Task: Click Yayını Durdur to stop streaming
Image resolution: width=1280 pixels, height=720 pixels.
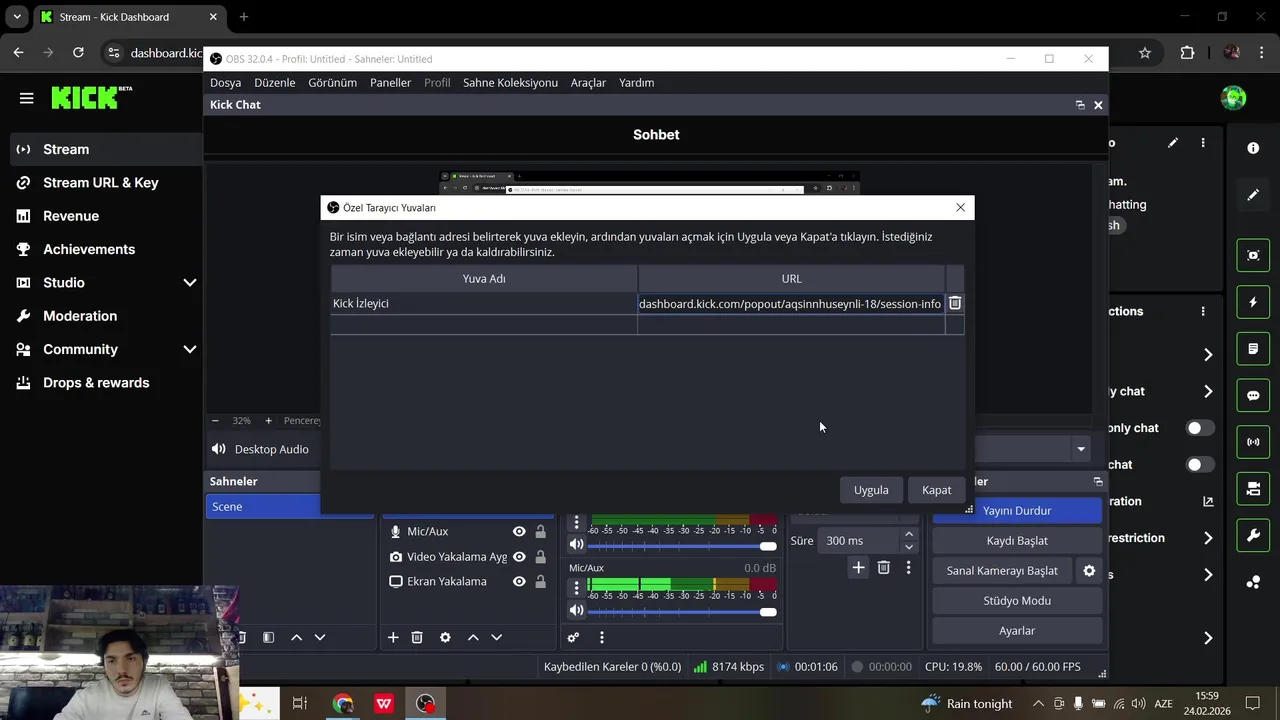Action: [1017, 510]
